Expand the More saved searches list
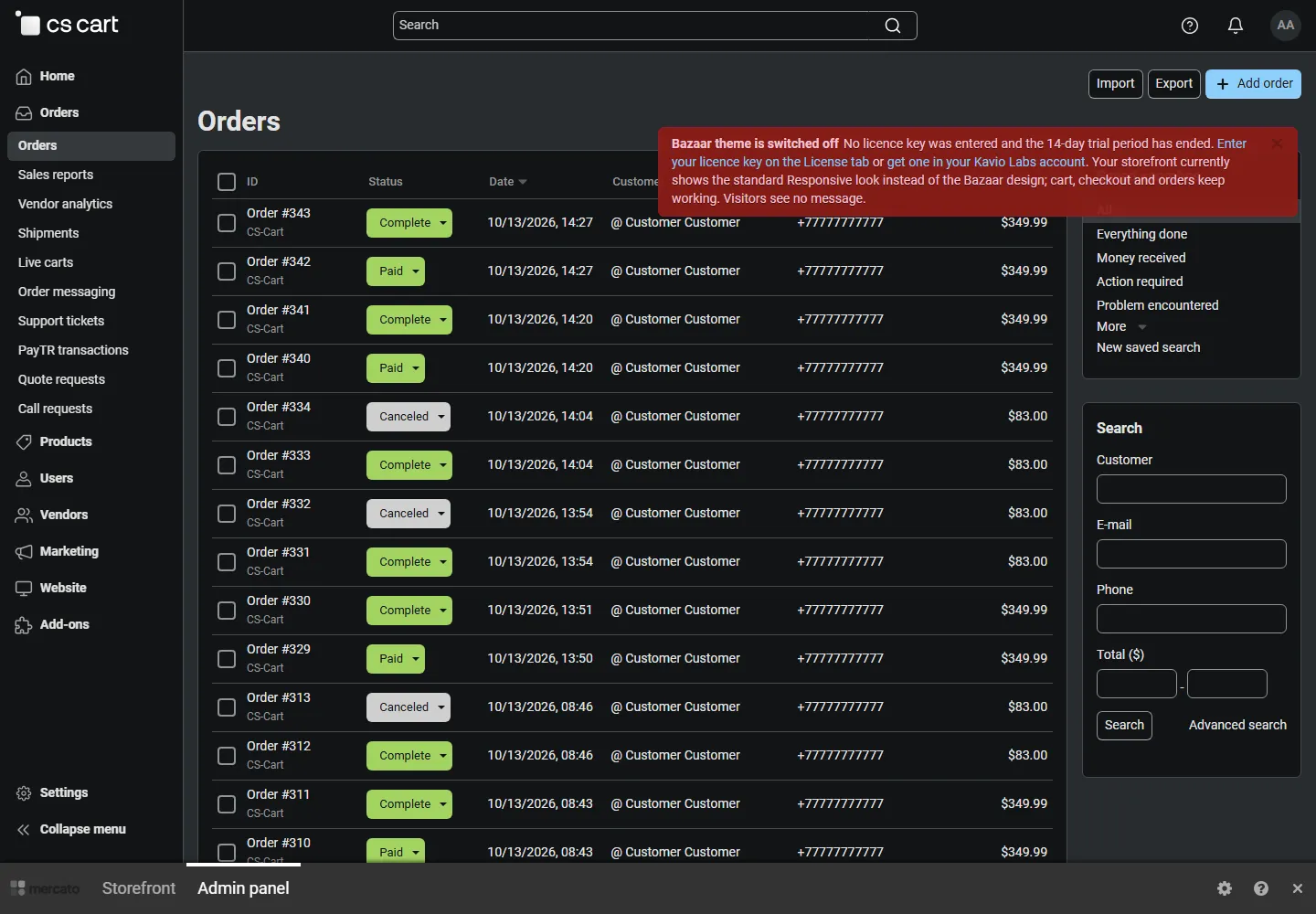Image resolution: width=1316 pixels, height=914 pixels. 1121,326
